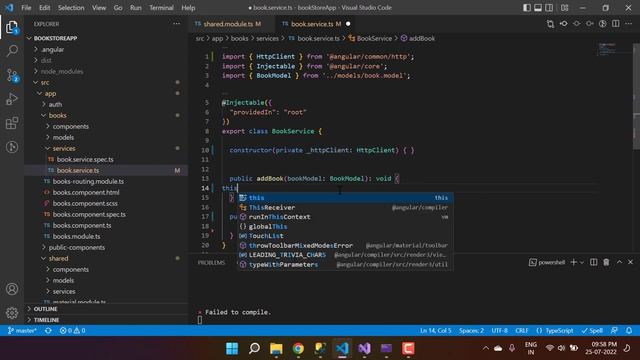
Task: Toggle Spell checker in status bar
Action: (592, 331)
